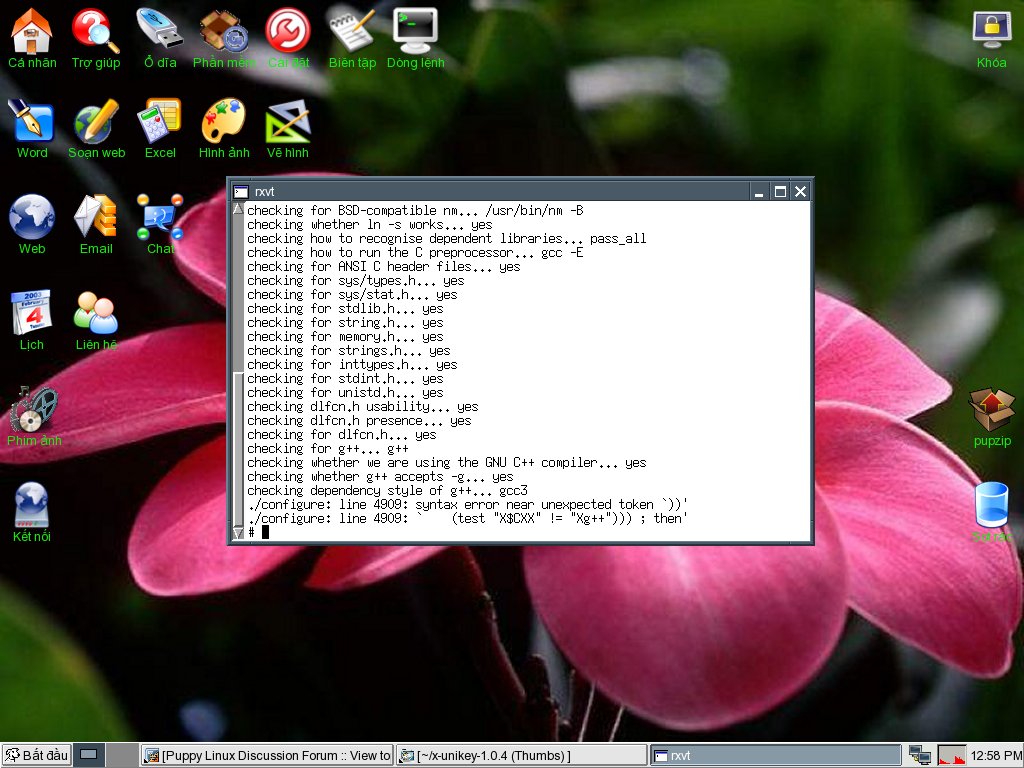Click the line containing 'test "X$CXX"'
The height and width of the screenshot is (768, 1024).
coord(468,519)
